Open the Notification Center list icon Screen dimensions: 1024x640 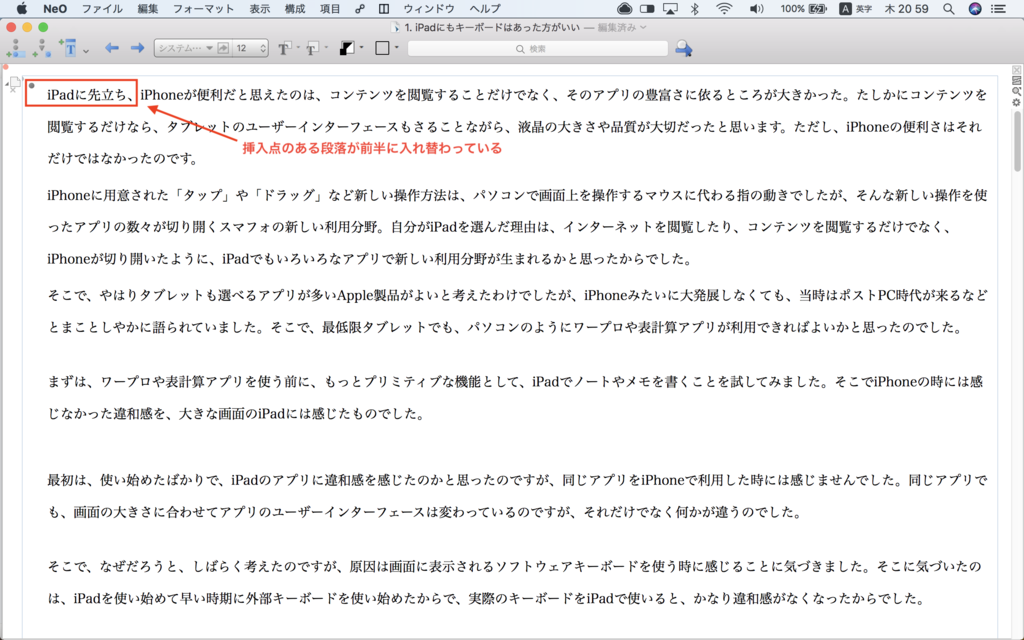[999, 8]
